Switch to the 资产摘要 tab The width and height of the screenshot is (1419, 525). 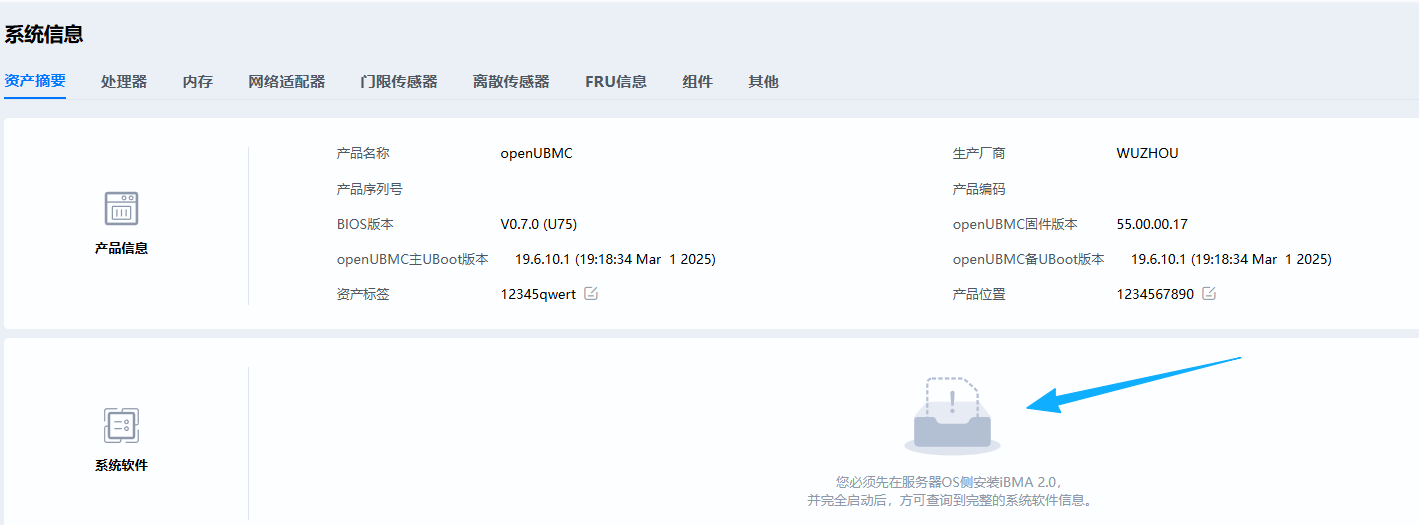pos(35,81)
